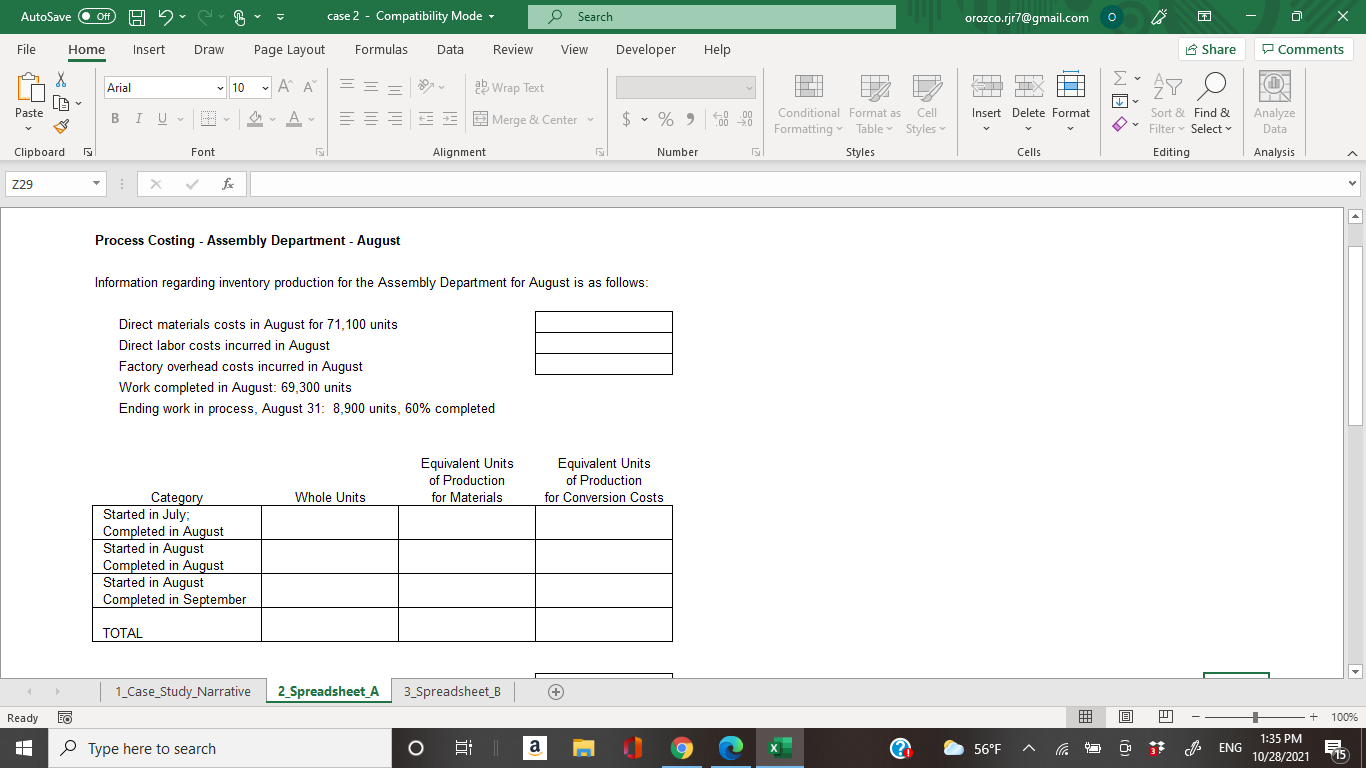Image resolution: width=1366 pixels, height=768 pixels.
Task: Click the Insert Function fx icon
Action: [228, 185]
